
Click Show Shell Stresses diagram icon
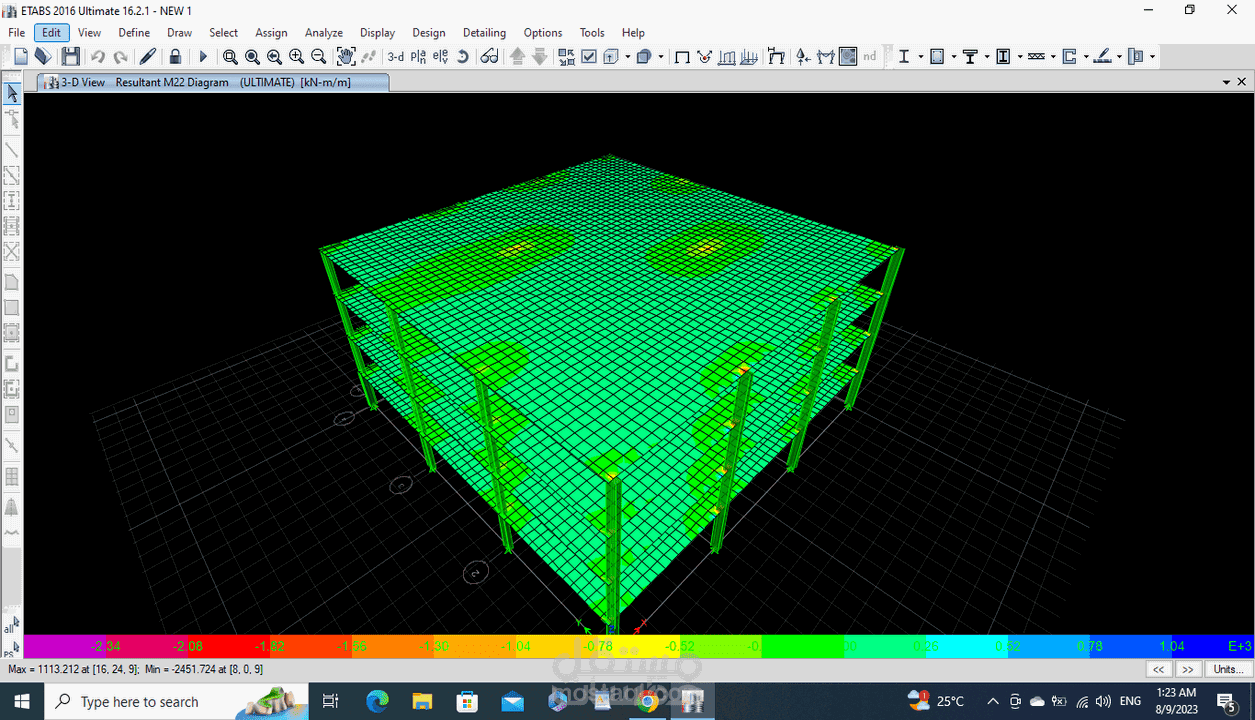click(749, 57)
